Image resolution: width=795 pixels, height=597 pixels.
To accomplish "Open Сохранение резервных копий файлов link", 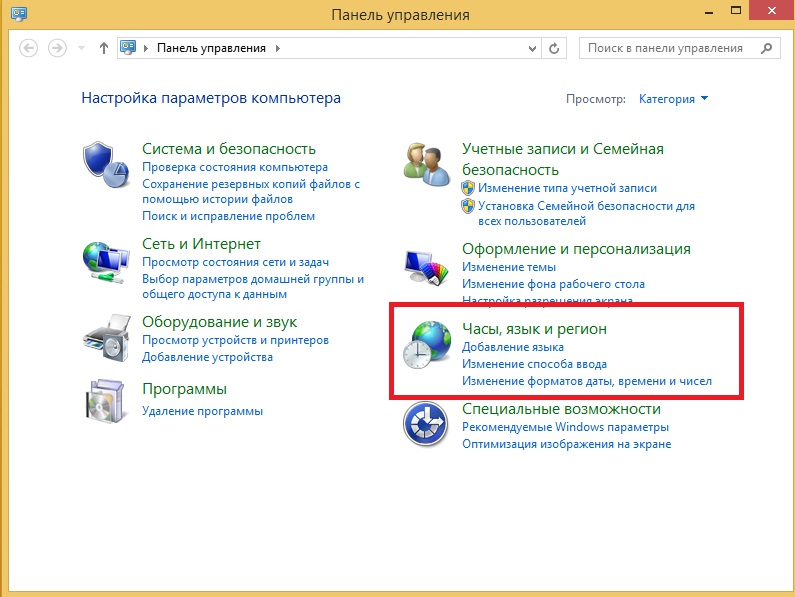I will [251, 191].
